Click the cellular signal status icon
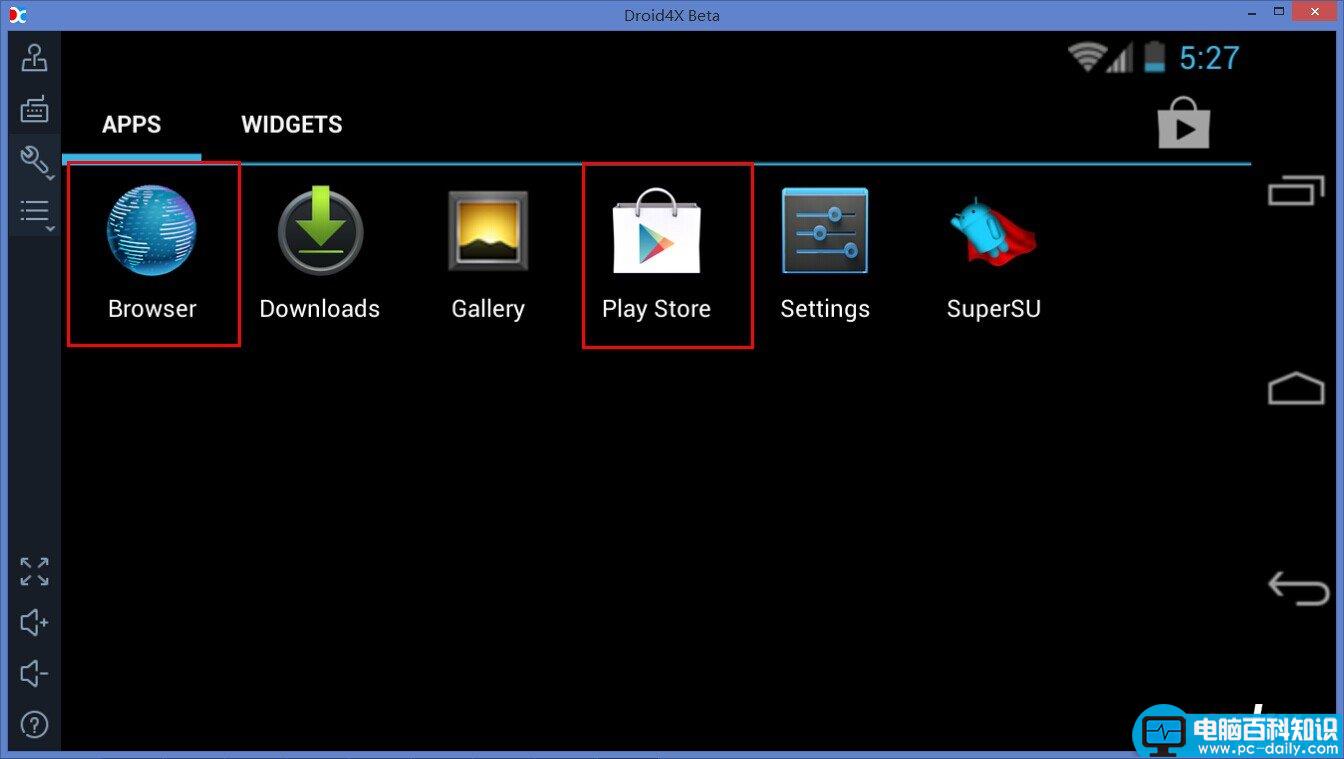 coord(1119,58)
